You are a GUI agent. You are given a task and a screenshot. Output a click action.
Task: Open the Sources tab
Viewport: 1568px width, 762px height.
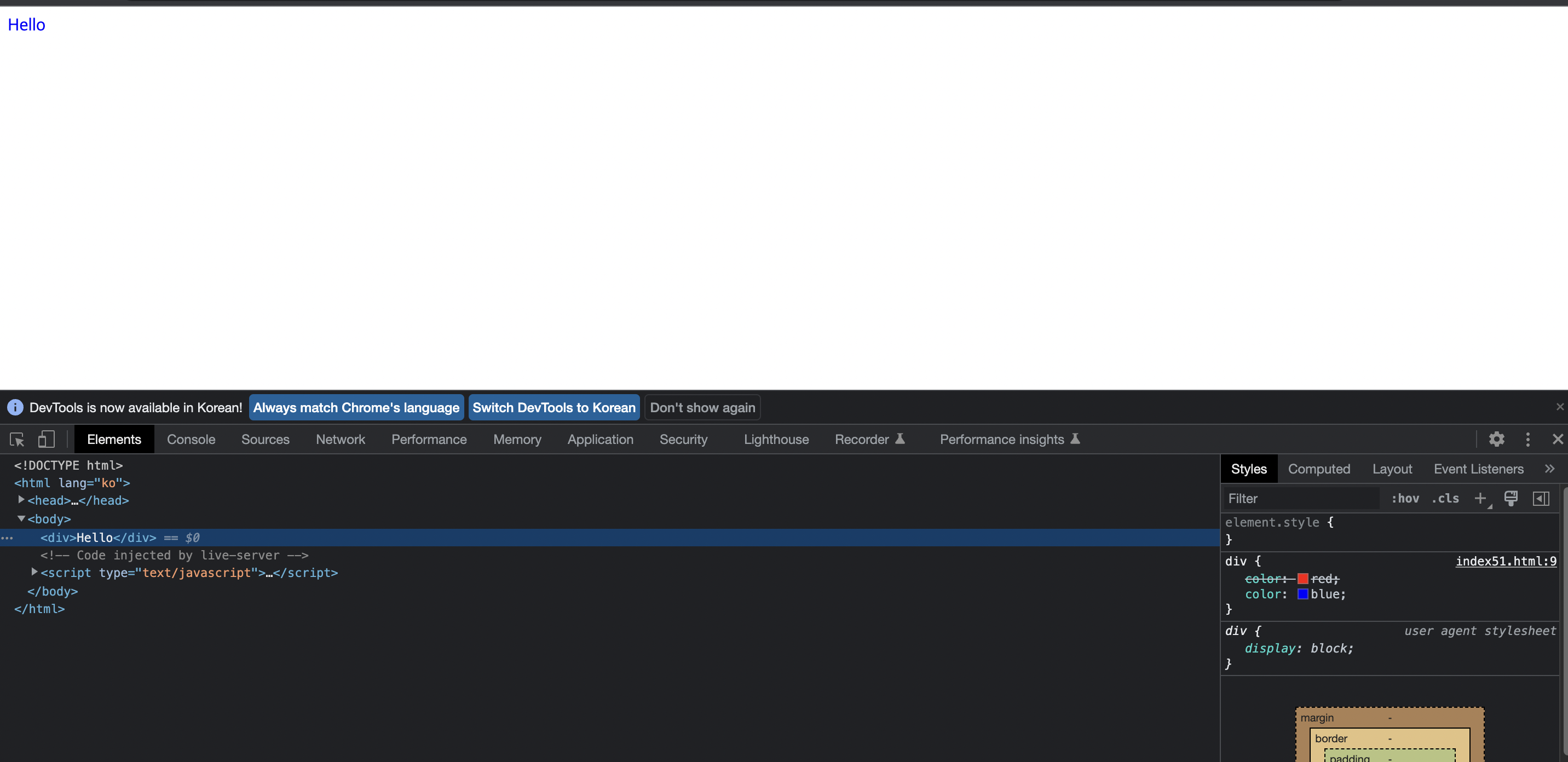266,439
